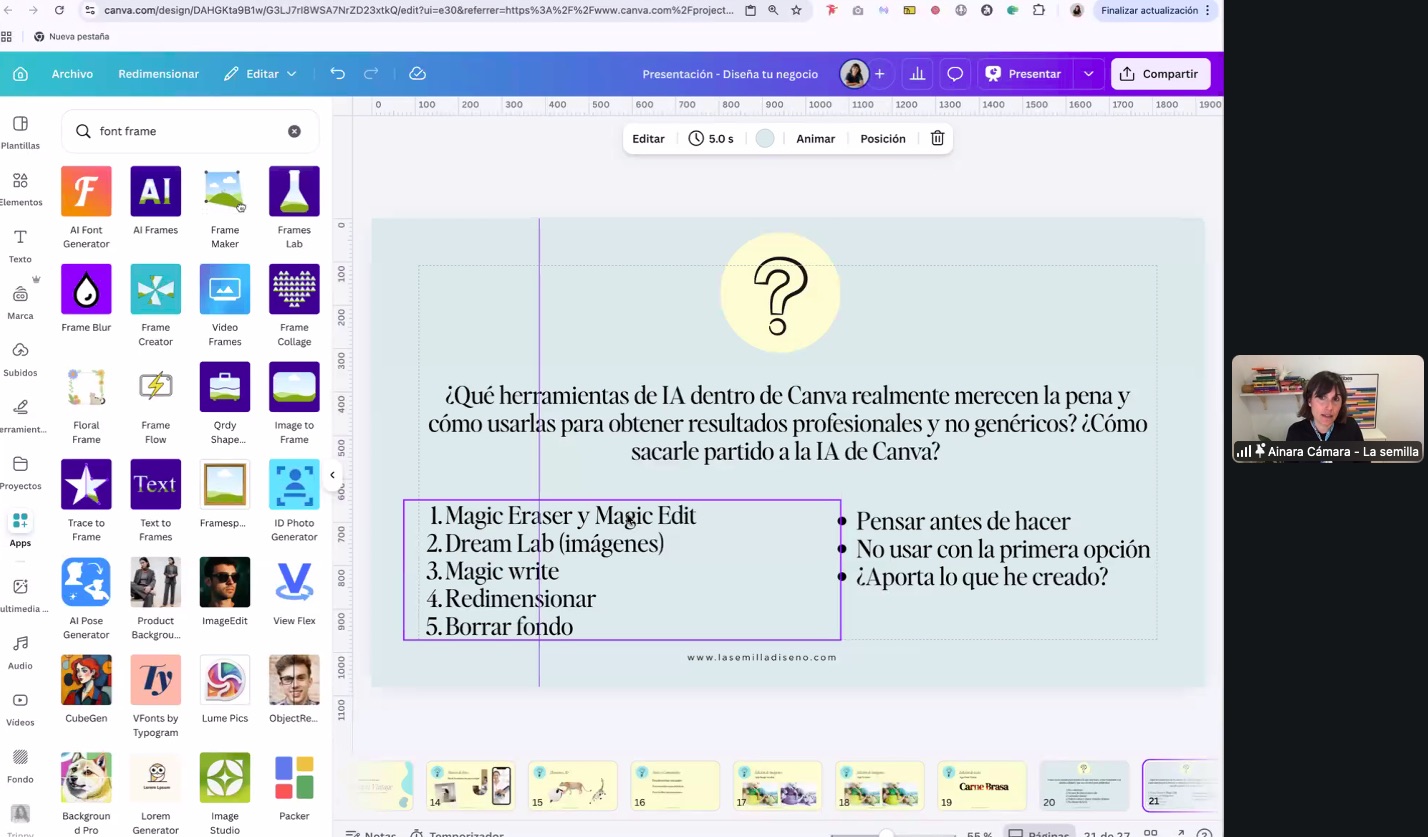
Task: Change the 5.0 s page duration
Action: (x=711, y=139)
